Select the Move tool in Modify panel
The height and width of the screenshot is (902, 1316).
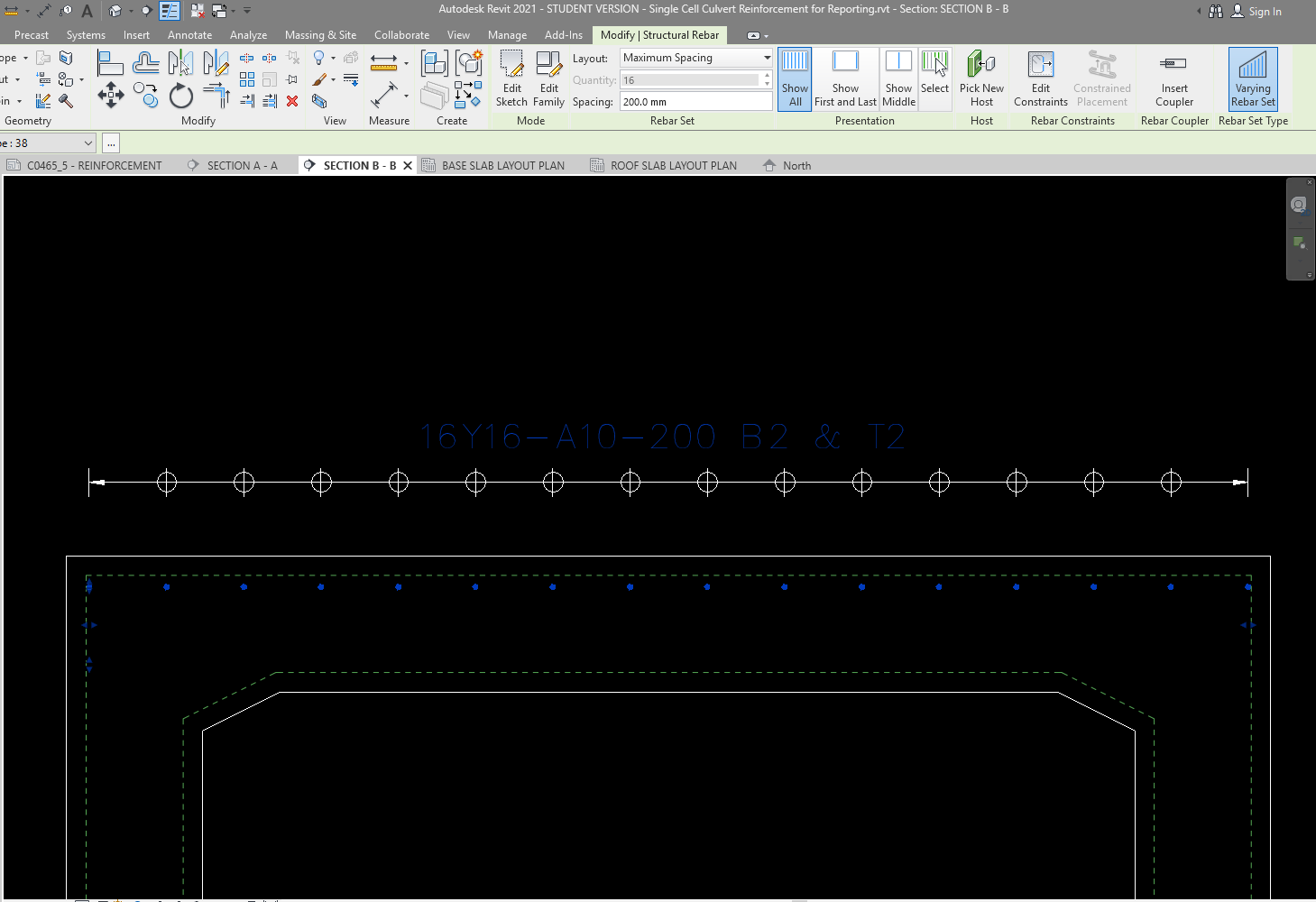pos(111,95)
